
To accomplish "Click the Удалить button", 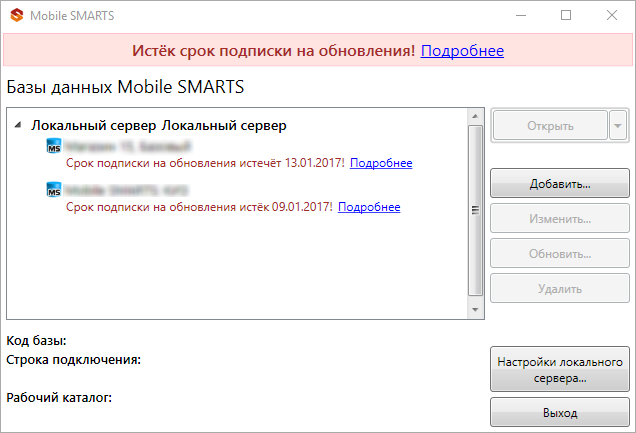I will click(x=560, y=289).
